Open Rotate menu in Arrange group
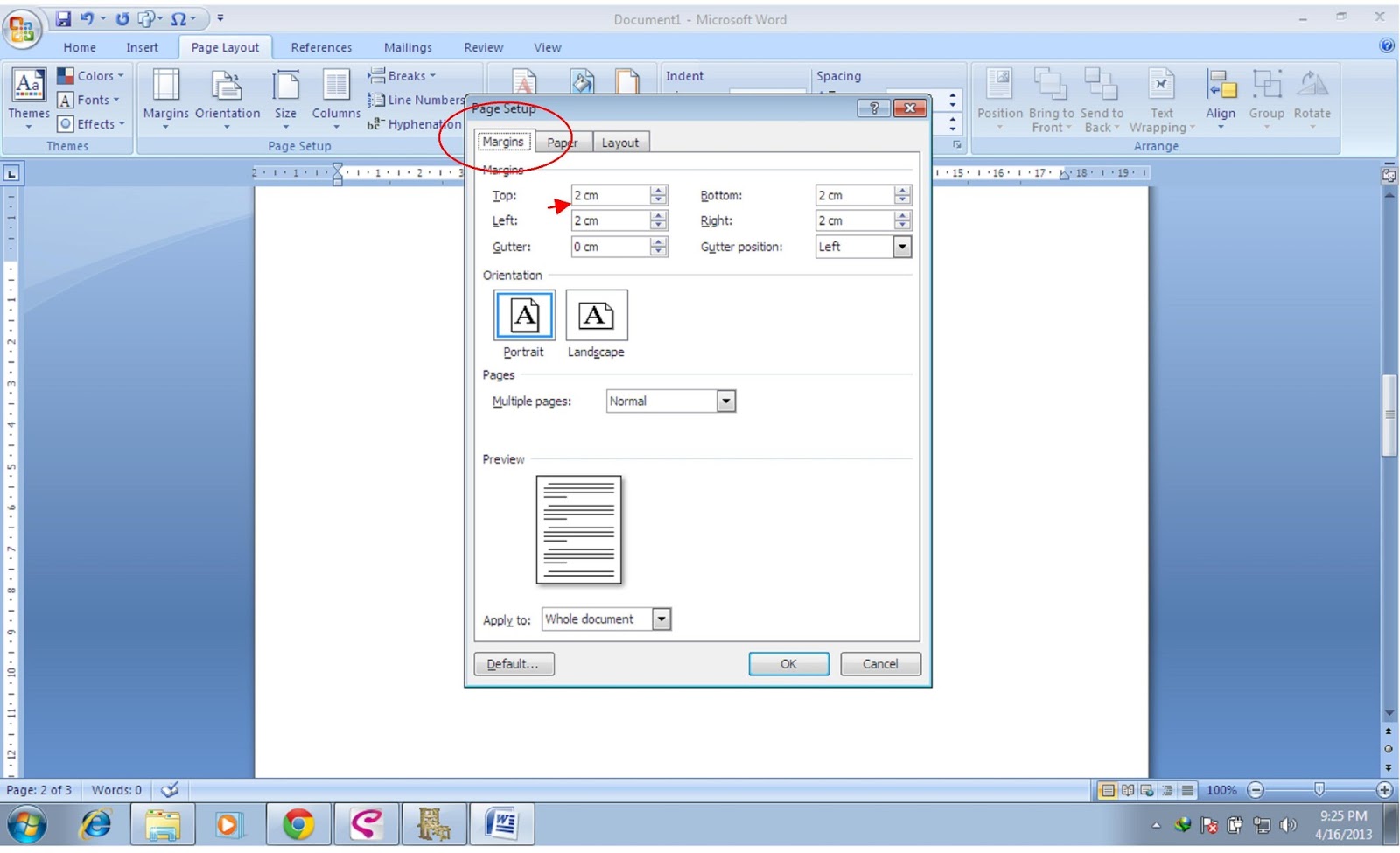Screen dimensions: 1400x853 [1312, 100]
